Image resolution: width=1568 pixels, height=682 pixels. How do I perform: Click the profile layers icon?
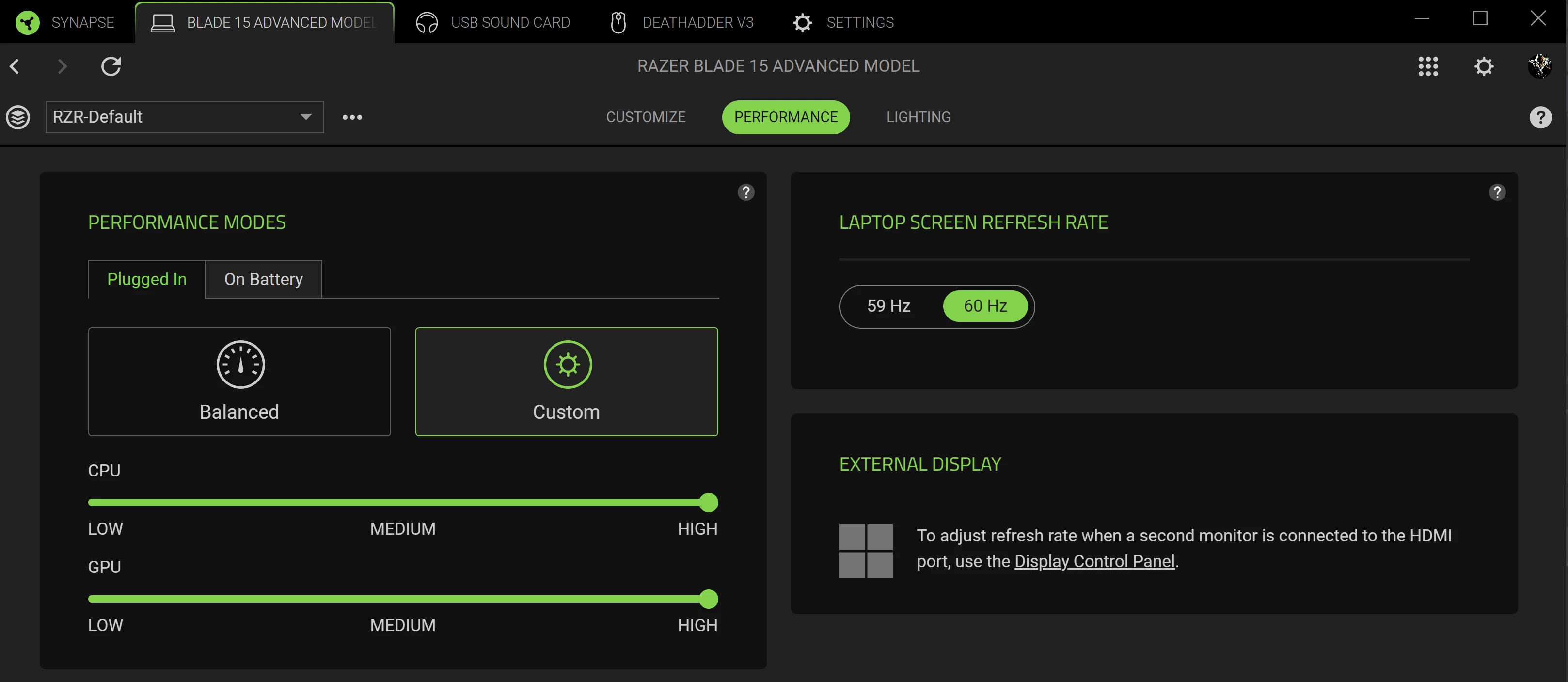[17, 117]
